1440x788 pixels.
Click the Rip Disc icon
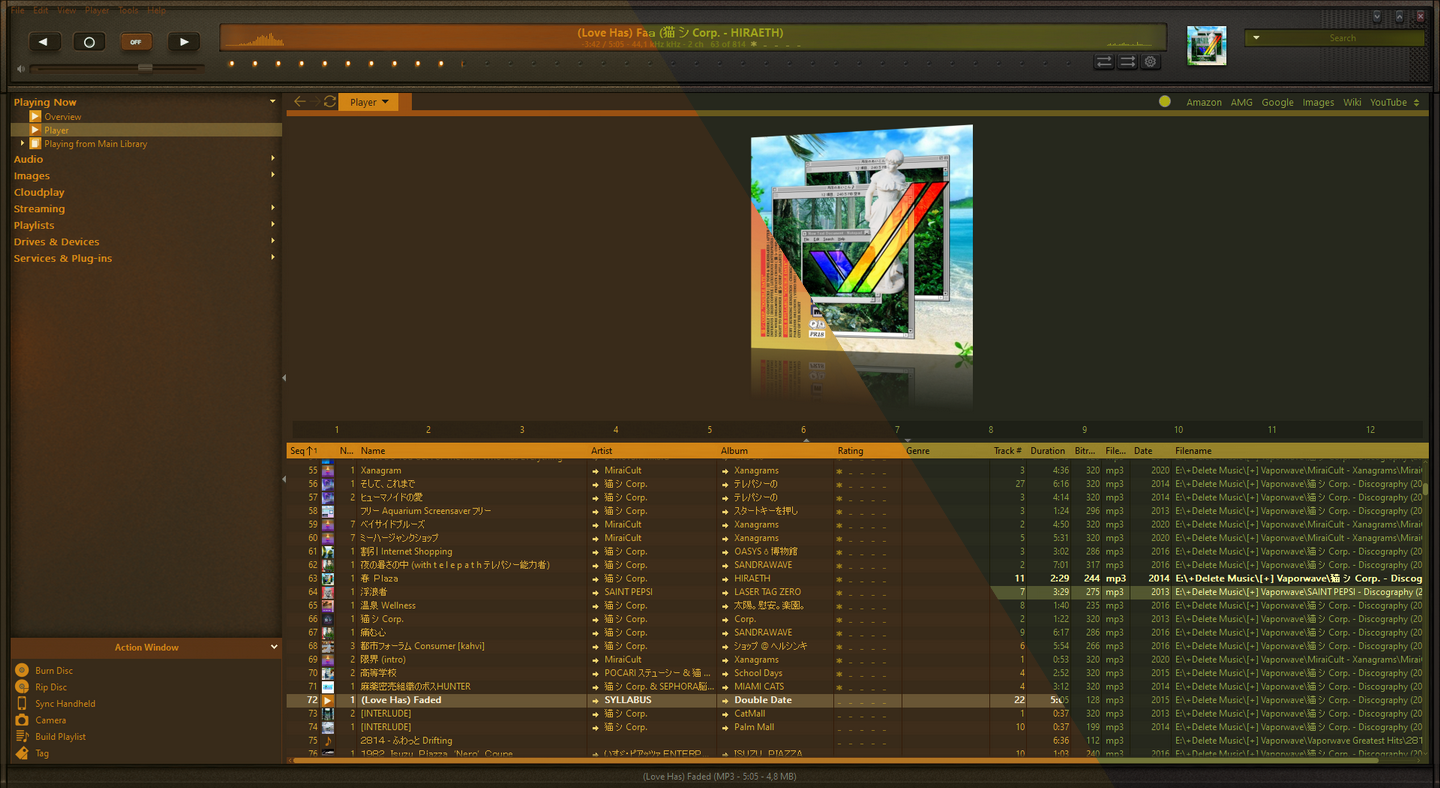pos(22,687)
